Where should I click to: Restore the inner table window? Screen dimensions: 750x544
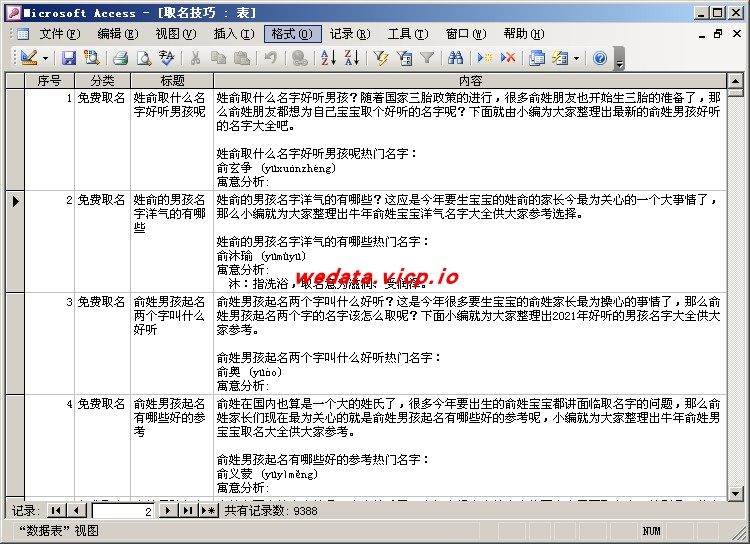tap(718, 33)
